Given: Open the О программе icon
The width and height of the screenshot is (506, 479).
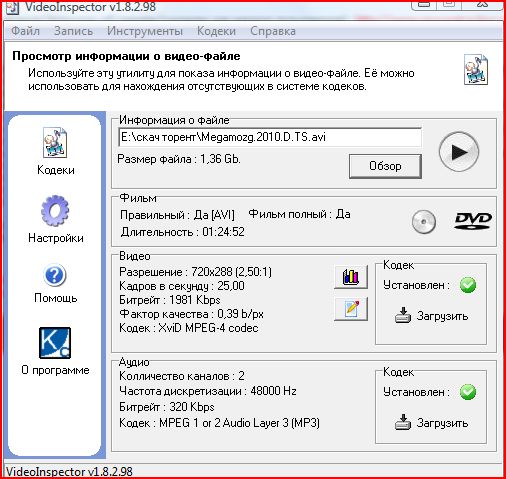Looking at the screenshot, I should 55,343.
